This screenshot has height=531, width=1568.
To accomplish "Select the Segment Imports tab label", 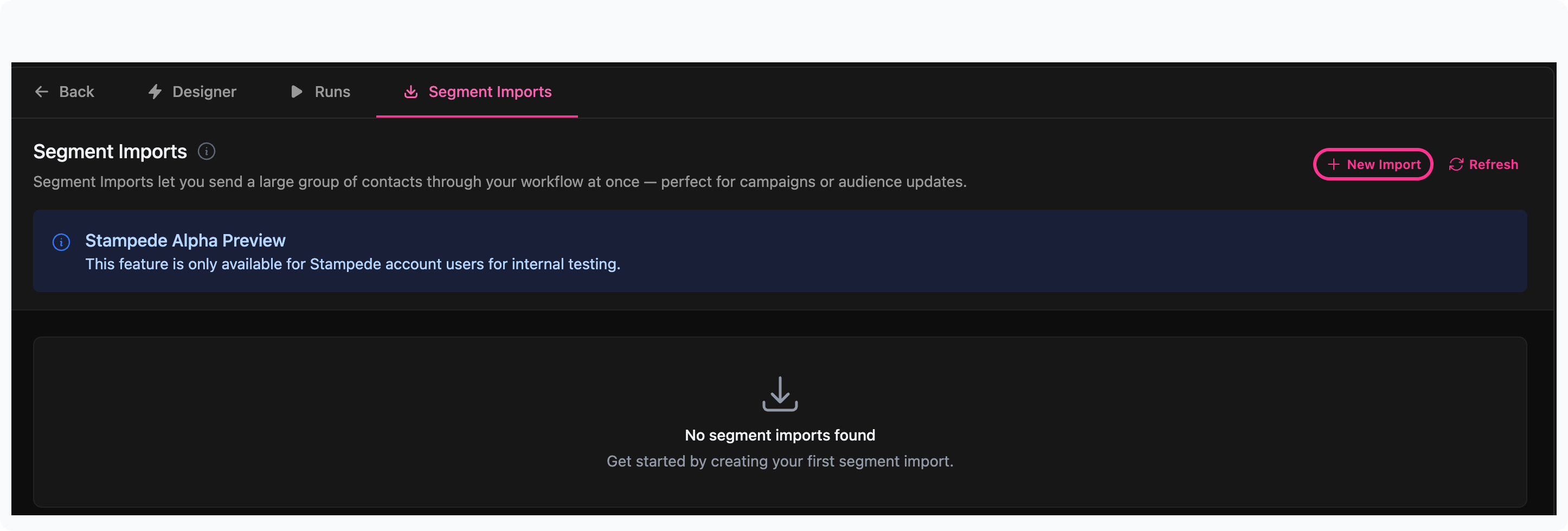I will tap(490, 92).
